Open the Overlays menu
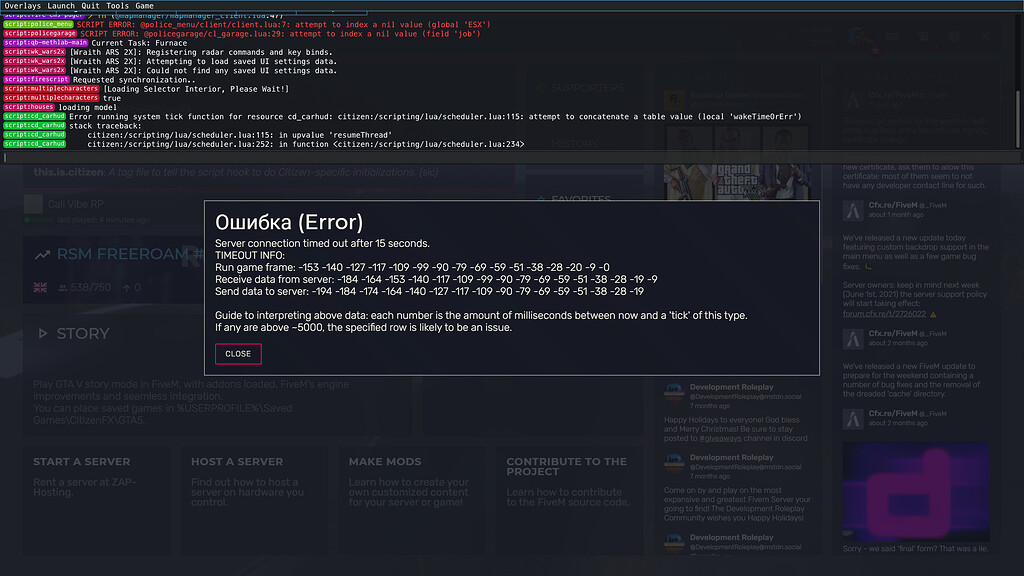Screen dimensions: 1024x576 pos(20,4)
